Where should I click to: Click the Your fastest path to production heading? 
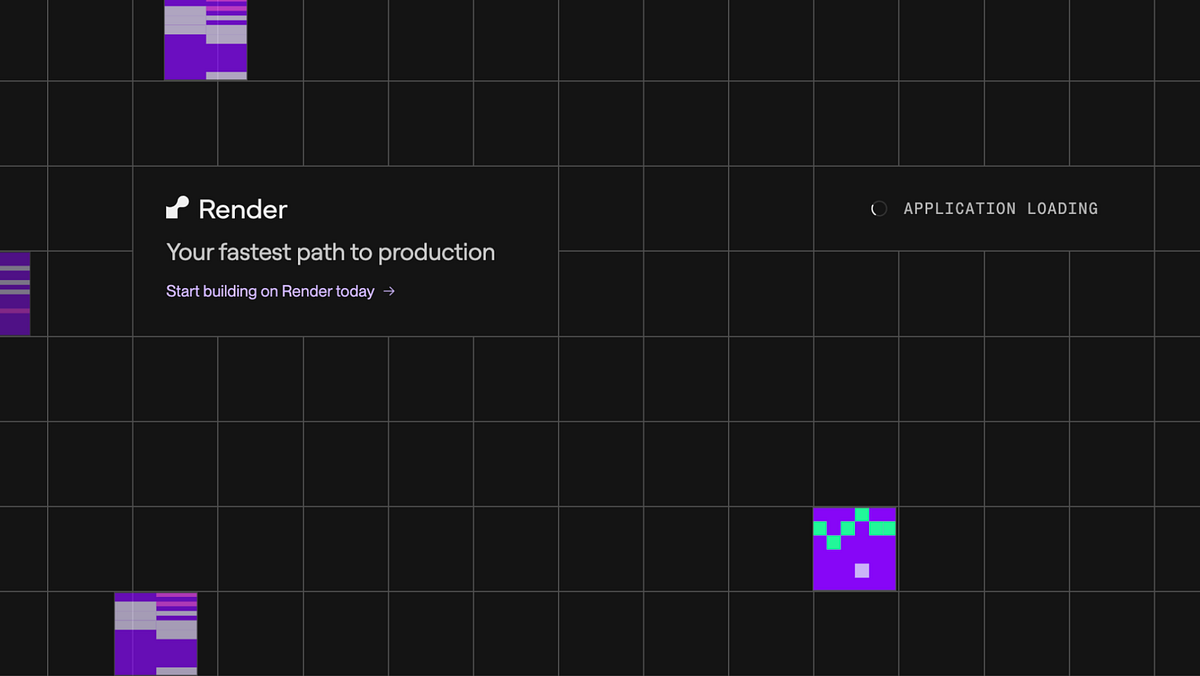click(x=330, y=252)
